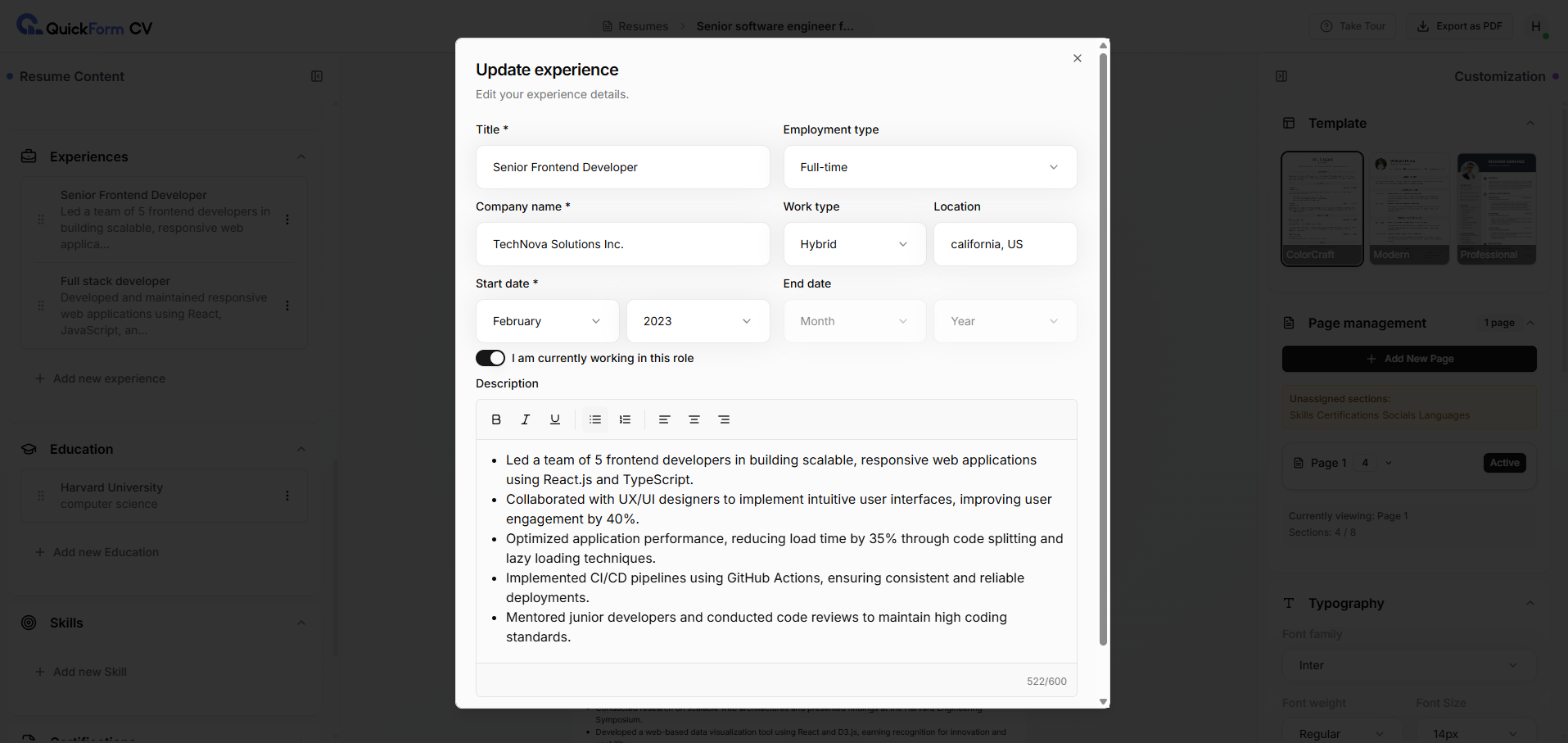Viewport: 1568px width, 743px height.
Task: Select the ColorCraft template thumbnail
Action: pos(1322,208)
